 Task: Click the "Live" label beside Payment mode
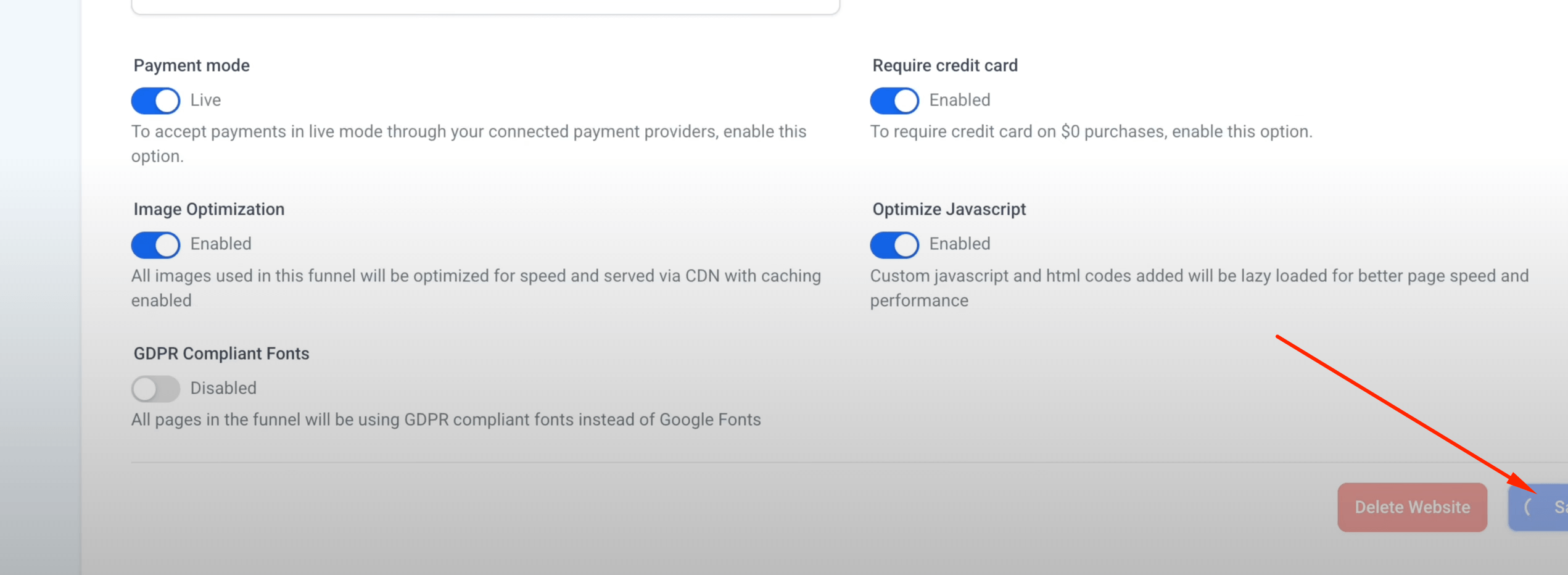tap(205, 100)
